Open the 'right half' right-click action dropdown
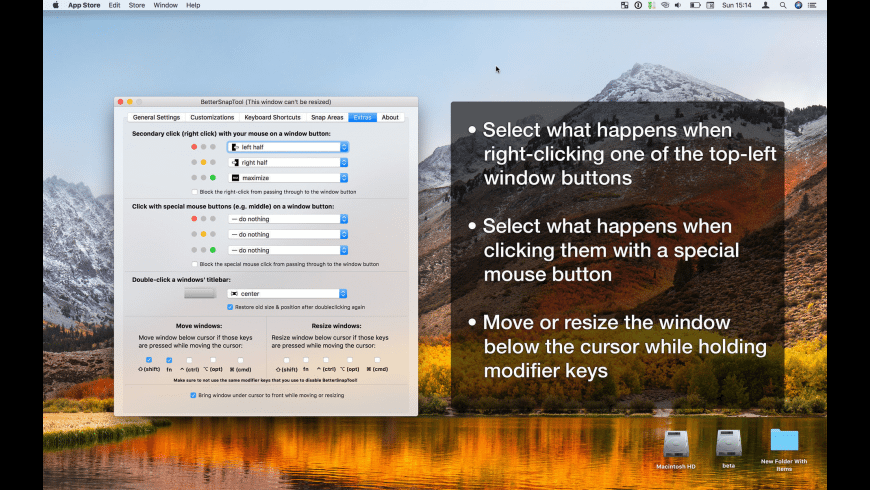Screen dimensions: 870x490 [288, 163]
